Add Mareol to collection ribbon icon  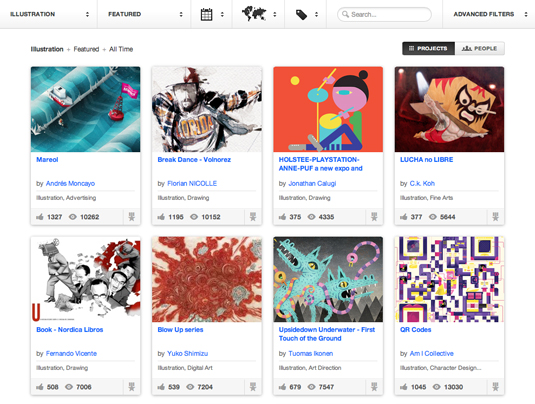click(131, 217)
